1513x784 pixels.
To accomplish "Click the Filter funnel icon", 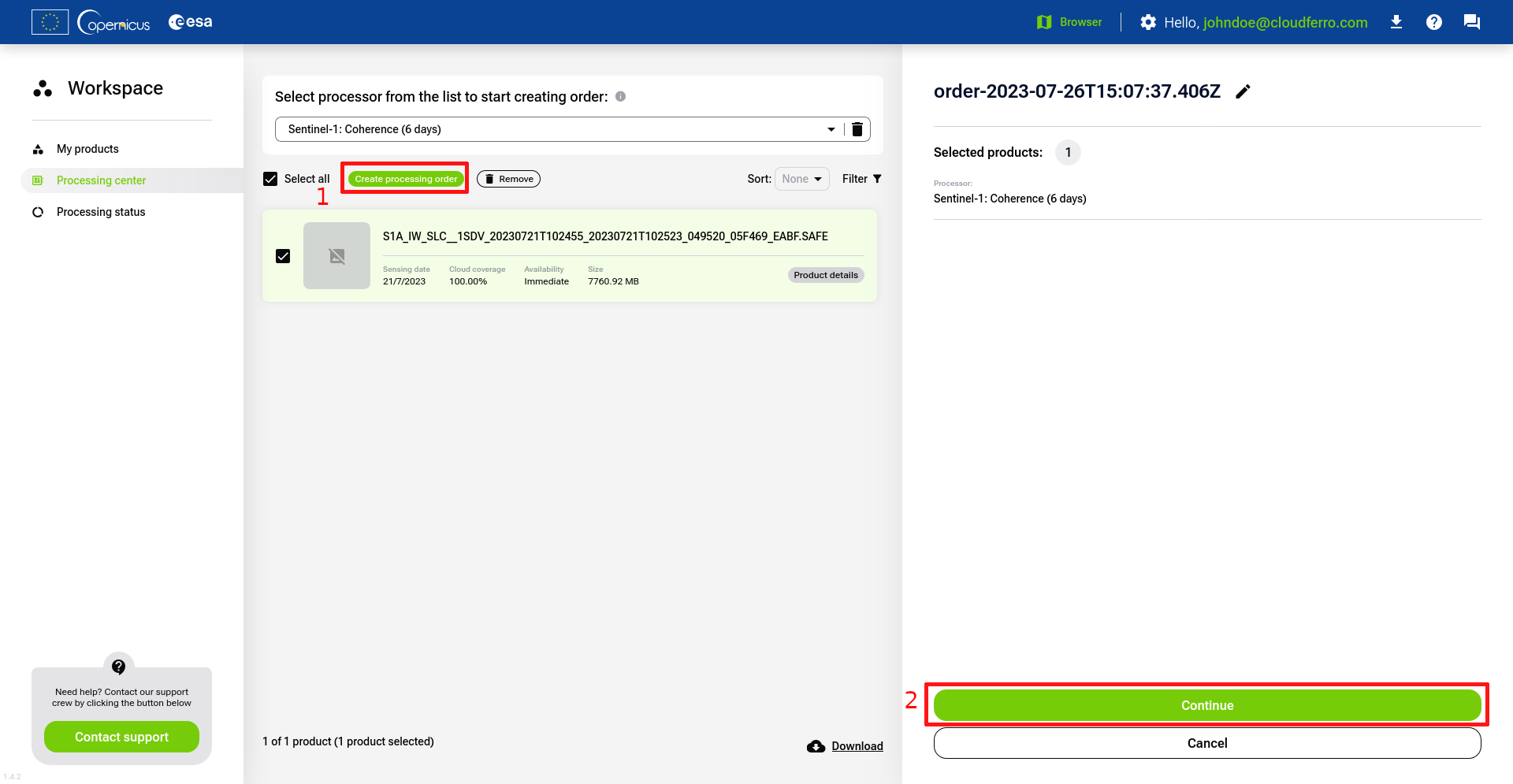I will pyautogui.click(x=877, y=179).
